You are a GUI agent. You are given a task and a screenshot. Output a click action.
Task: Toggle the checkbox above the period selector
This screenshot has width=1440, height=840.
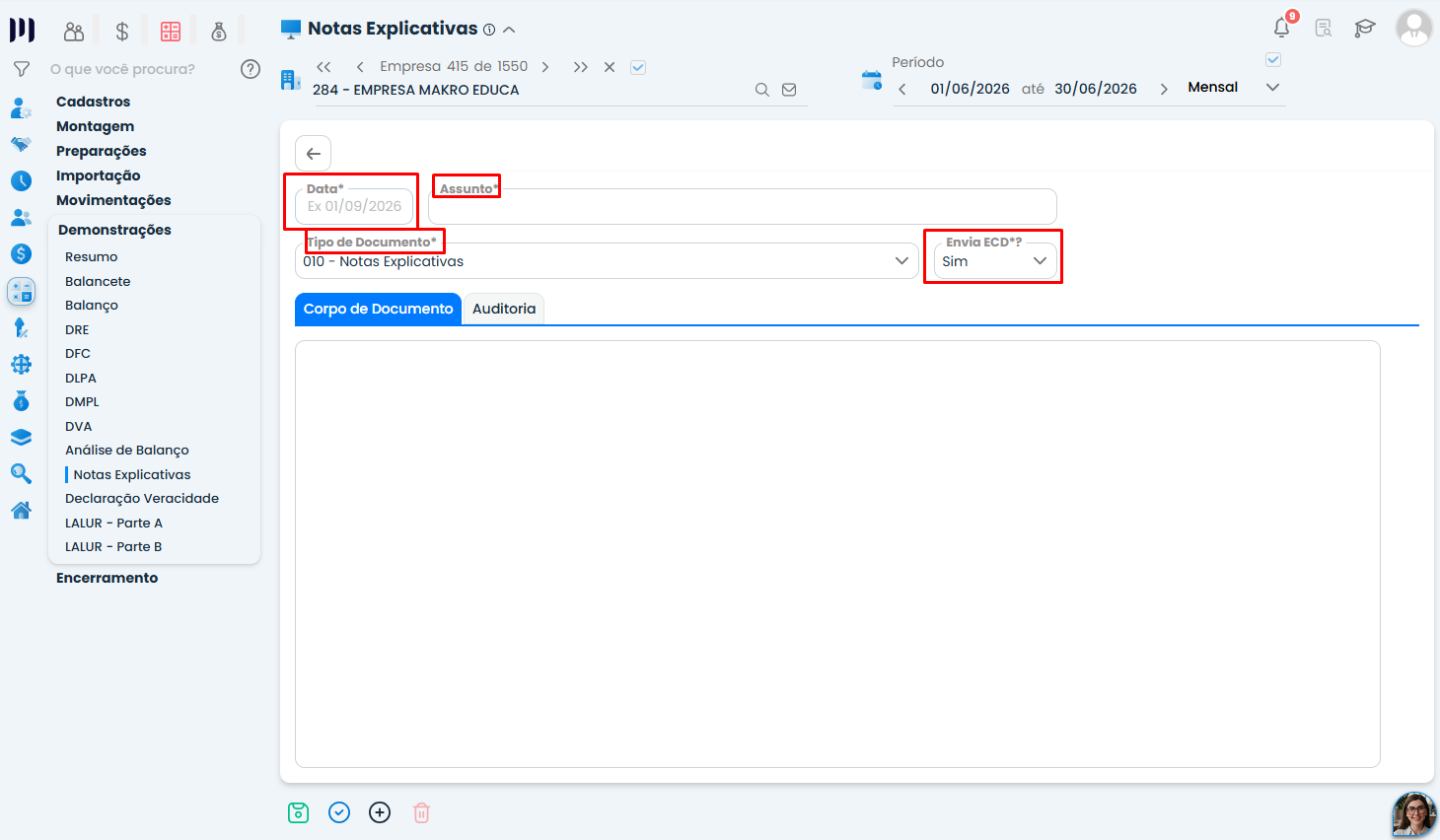(x=1273, y=60)
